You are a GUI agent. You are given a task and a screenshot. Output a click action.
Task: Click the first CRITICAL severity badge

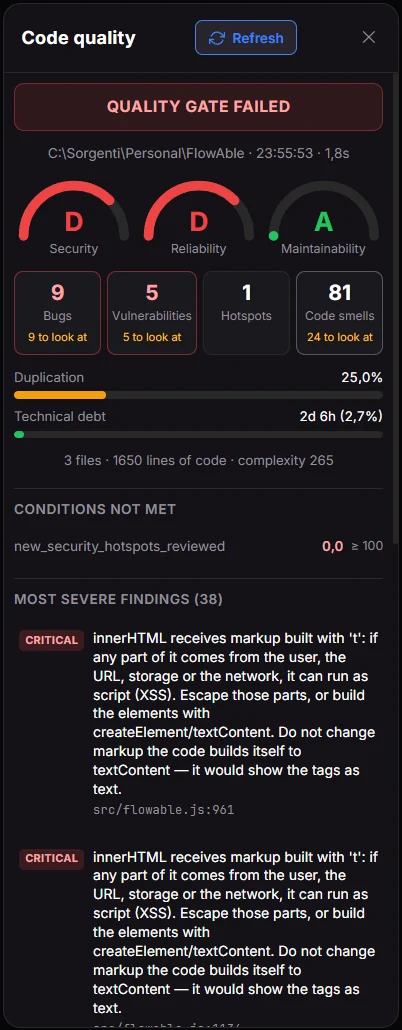coord(51,640)
